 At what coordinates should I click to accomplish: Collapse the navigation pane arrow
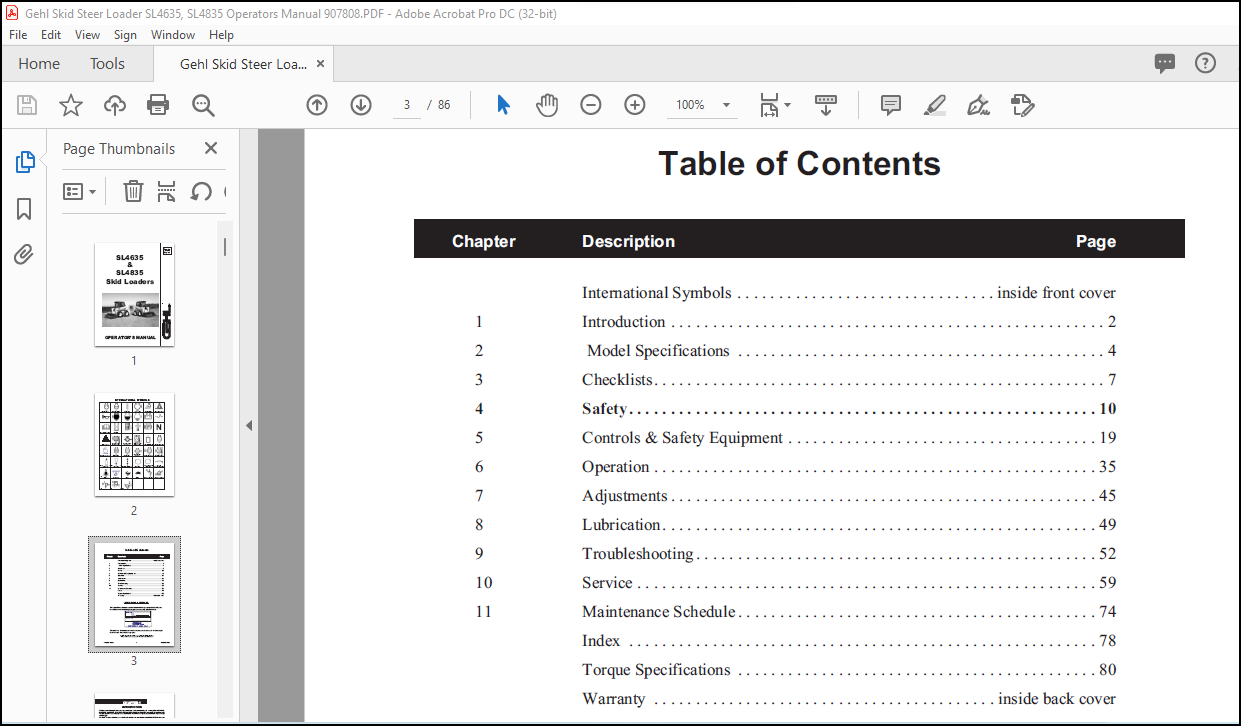249,425
